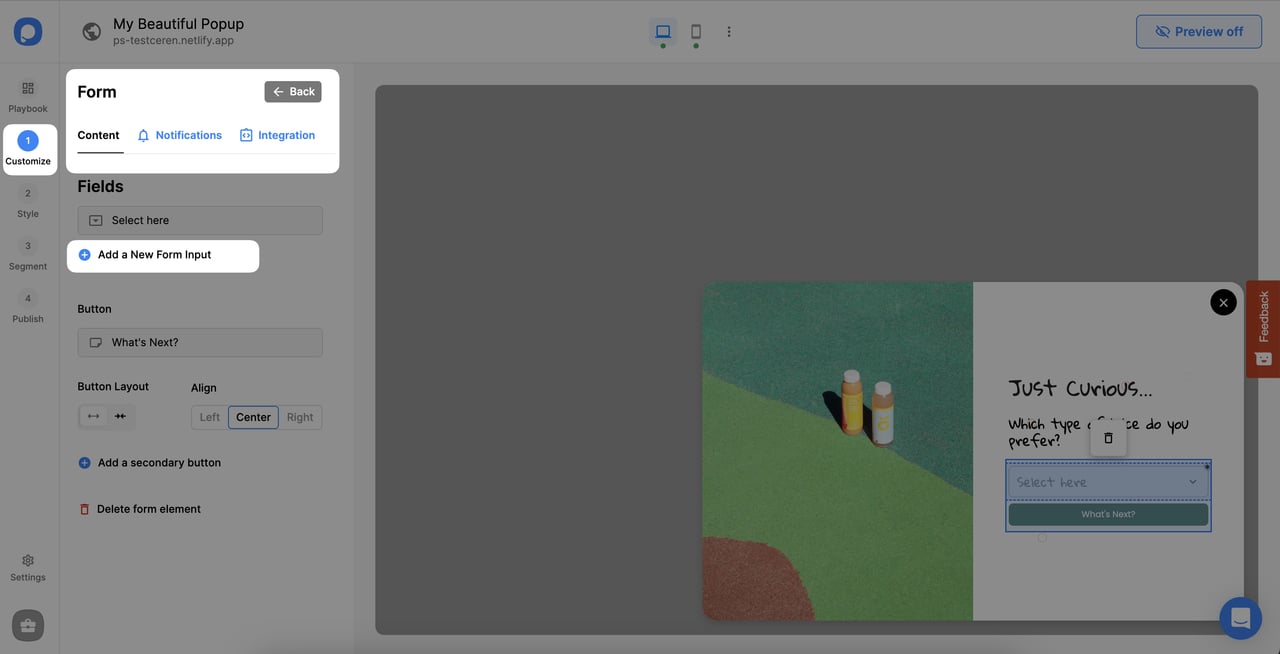1280x654 pixels.
Task: Select full-width button layout option
Action: (x=92, y=416)
